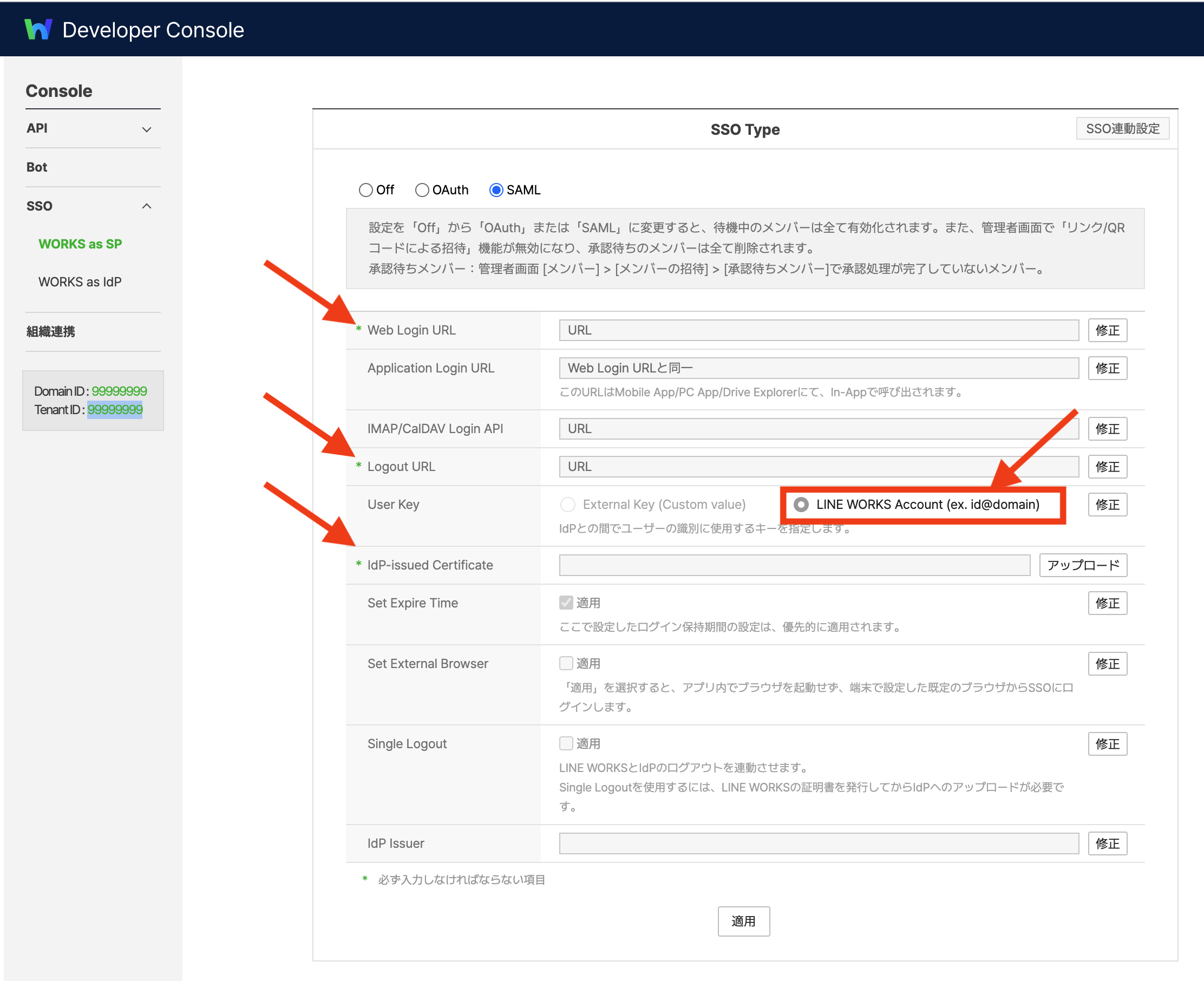Click 修正 for User Key

[x=1108, y=505]
